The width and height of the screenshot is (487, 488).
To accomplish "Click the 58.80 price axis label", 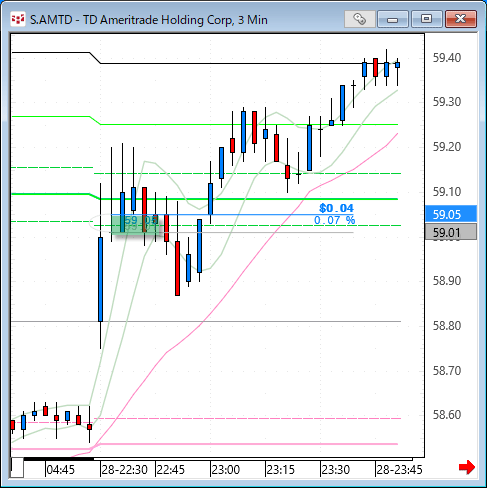I will (x=447, y=326).
